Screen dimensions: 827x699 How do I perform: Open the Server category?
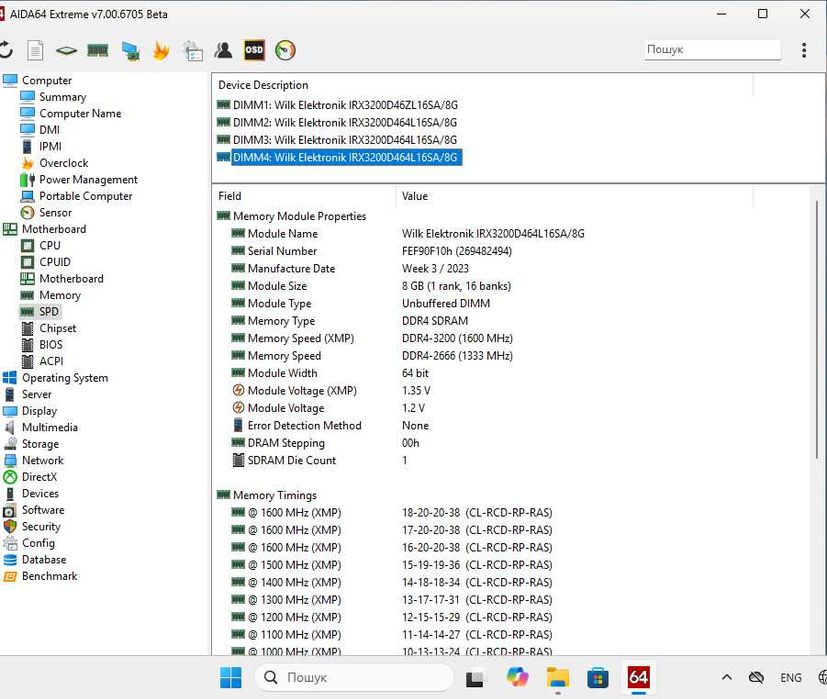[36, 394]
